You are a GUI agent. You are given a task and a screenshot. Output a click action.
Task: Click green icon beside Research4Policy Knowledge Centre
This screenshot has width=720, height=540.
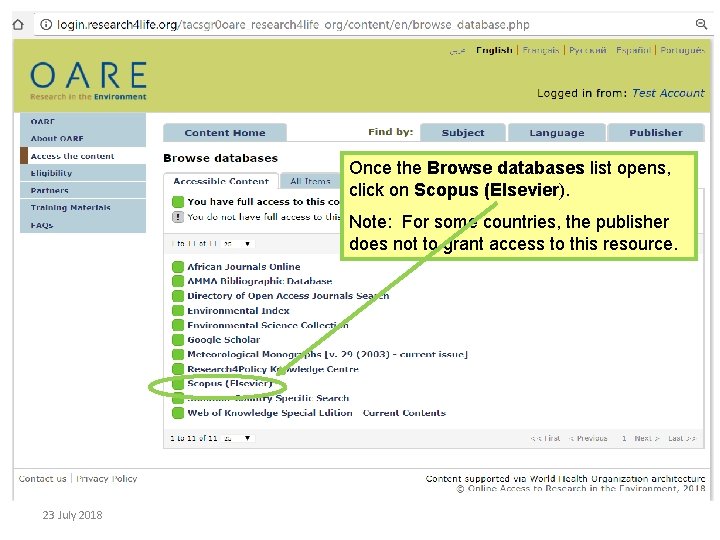[178, 369]
